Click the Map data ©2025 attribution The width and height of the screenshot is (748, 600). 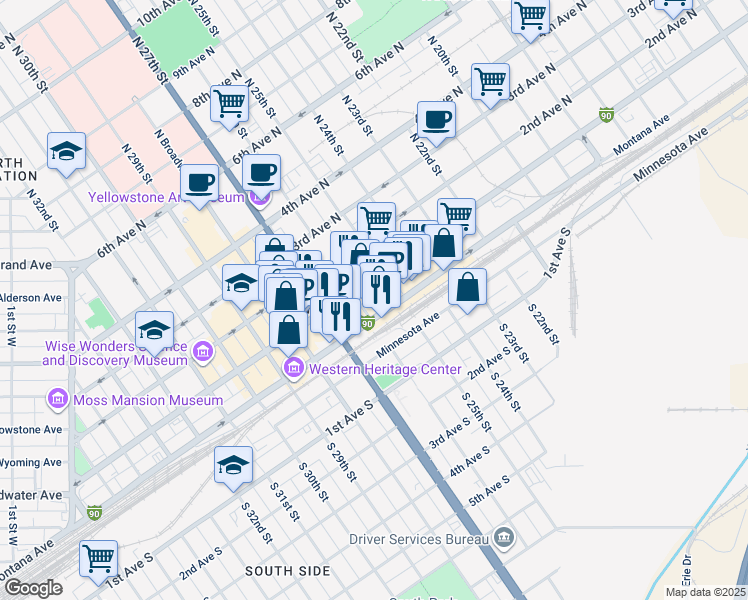coord(705,592)
